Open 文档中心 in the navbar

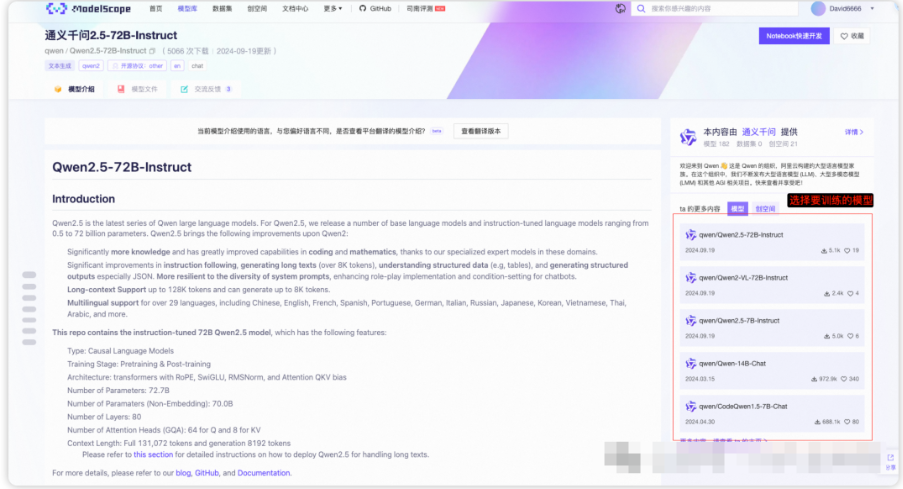295,9
